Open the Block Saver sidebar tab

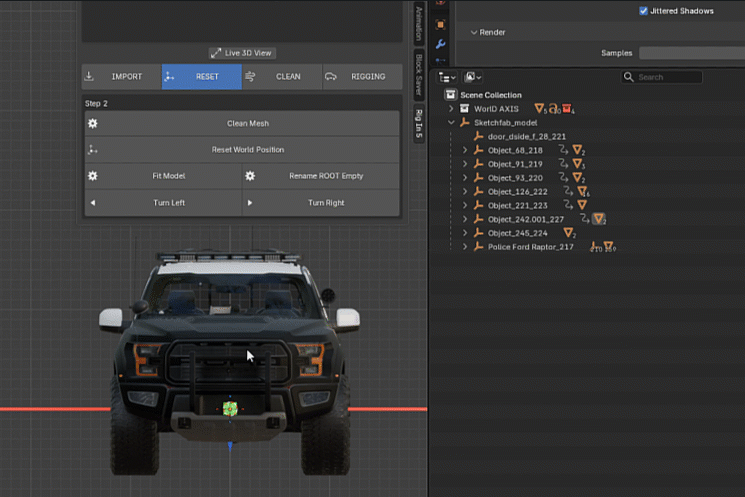(419, 74)
